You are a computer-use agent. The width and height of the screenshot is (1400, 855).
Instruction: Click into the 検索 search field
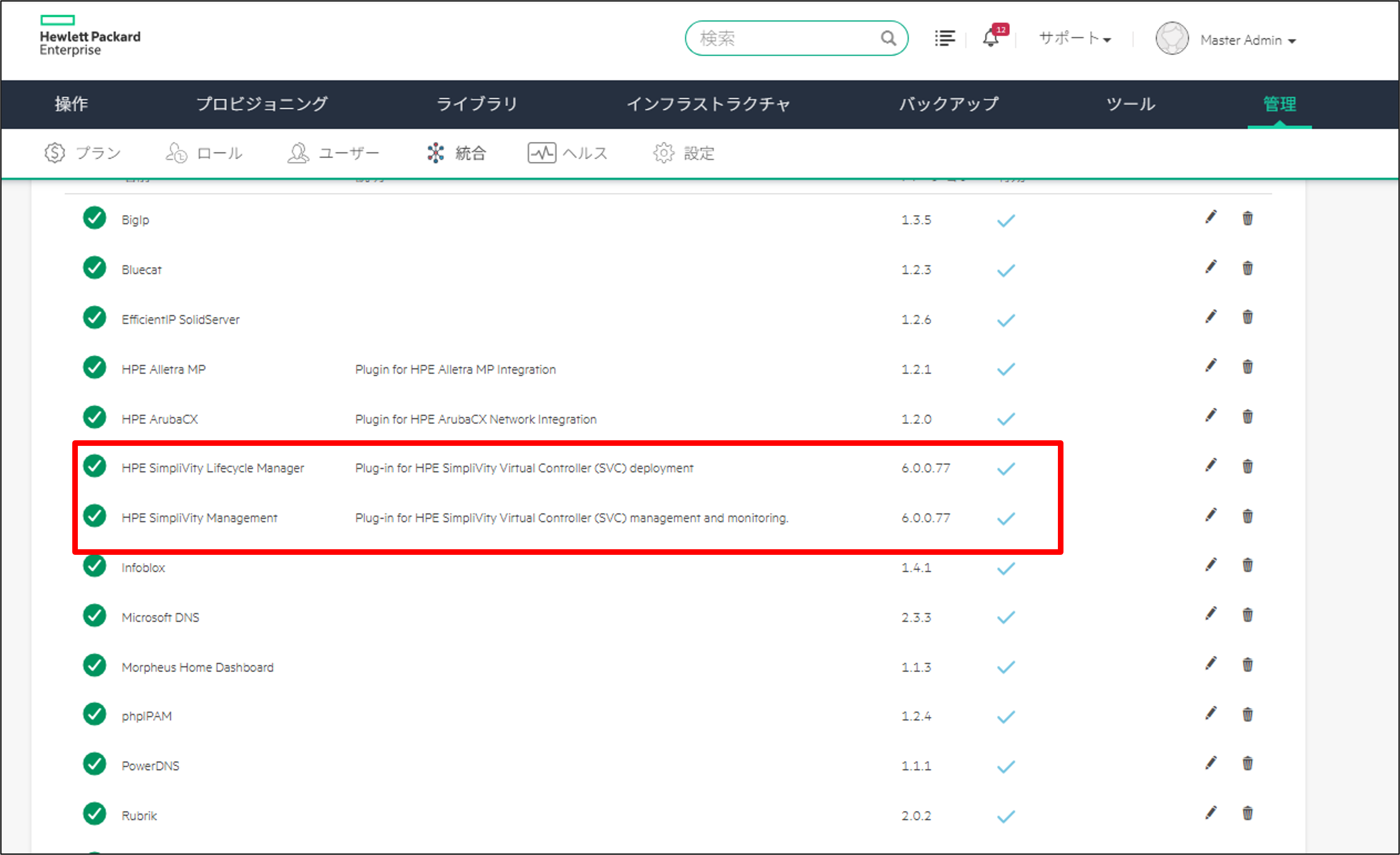(784, 39)
